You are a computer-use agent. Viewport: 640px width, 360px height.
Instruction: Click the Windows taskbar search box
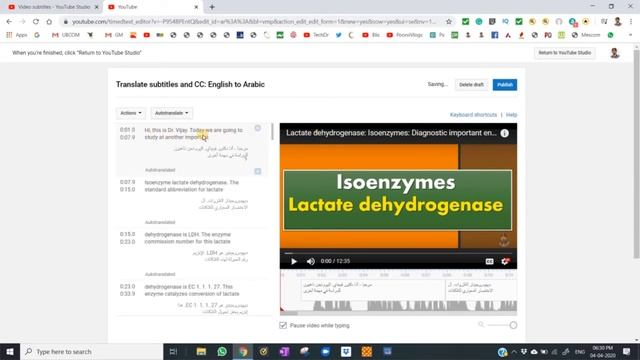(x=91, y=351)
